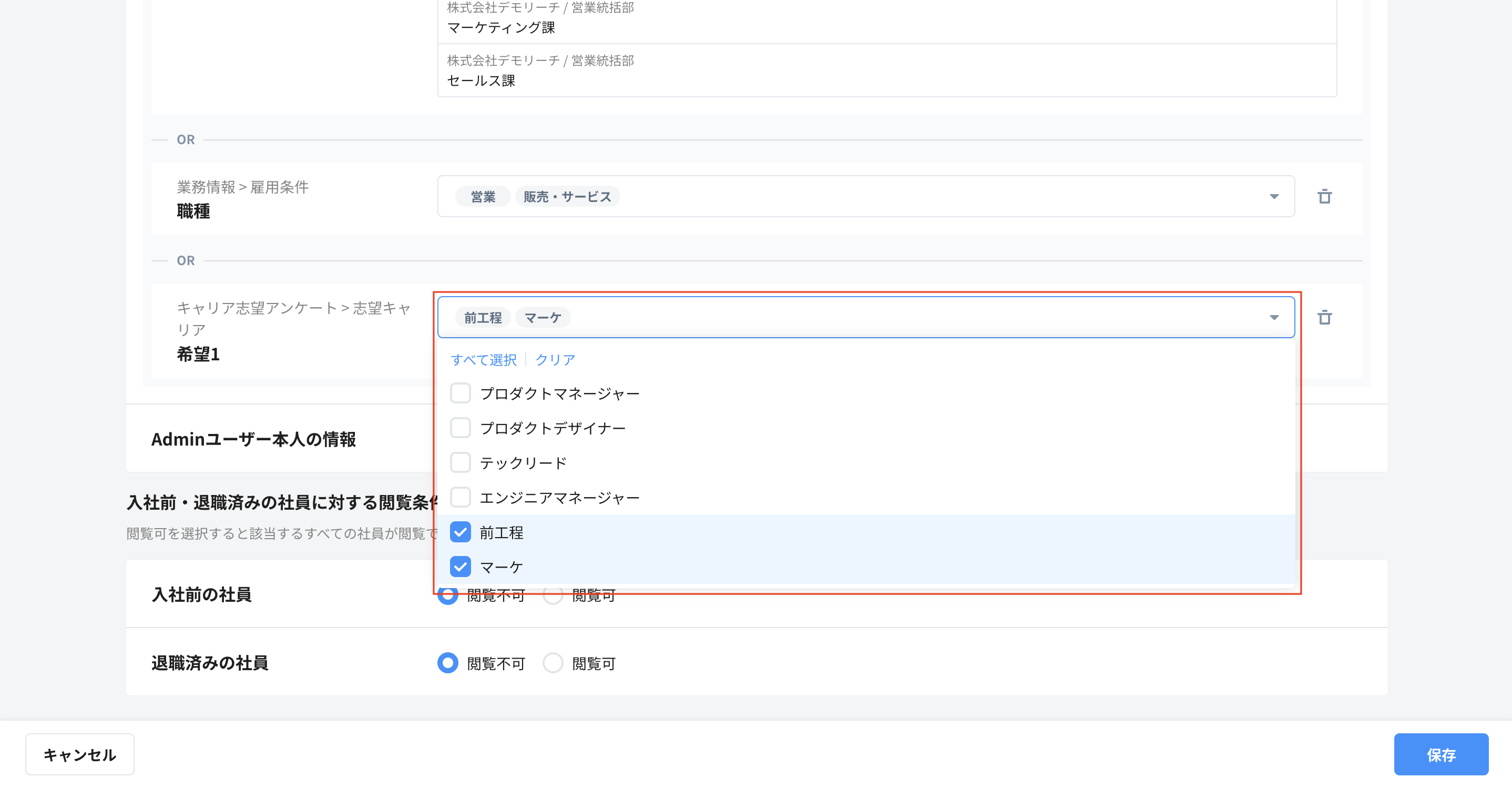Check the テックリード option
The image size is (1512, 788).
(460, 462)
